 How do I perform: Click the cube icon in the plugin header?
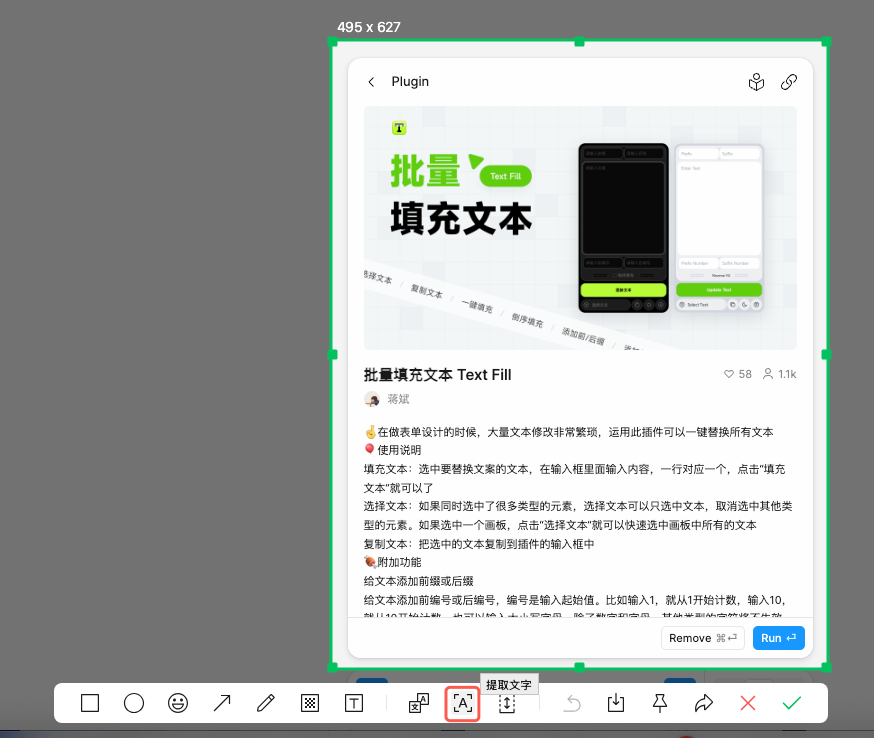pos(756,82)
